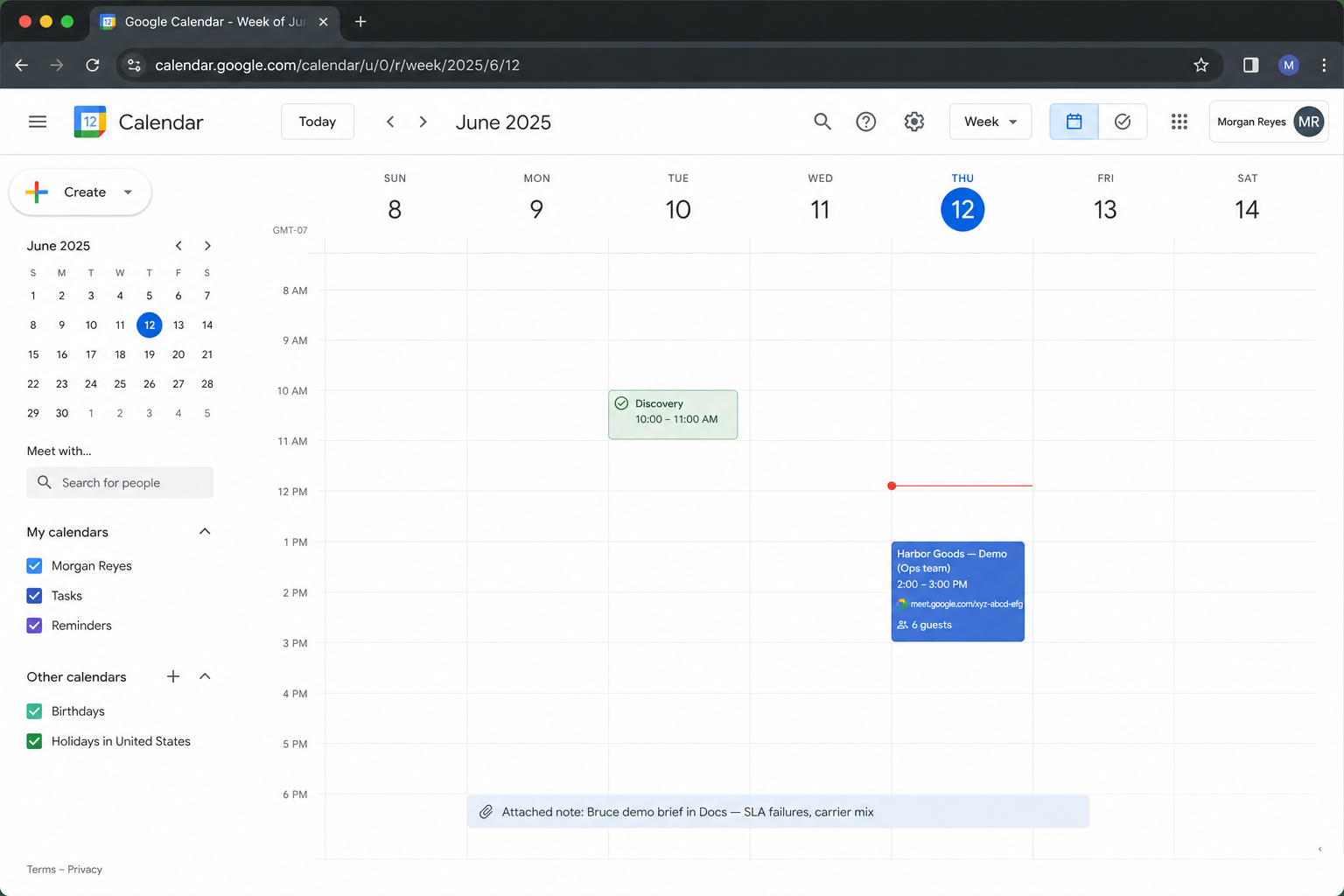Add other calendars plus icon
The image size is (1344, 896).
[x=173, y=676]
